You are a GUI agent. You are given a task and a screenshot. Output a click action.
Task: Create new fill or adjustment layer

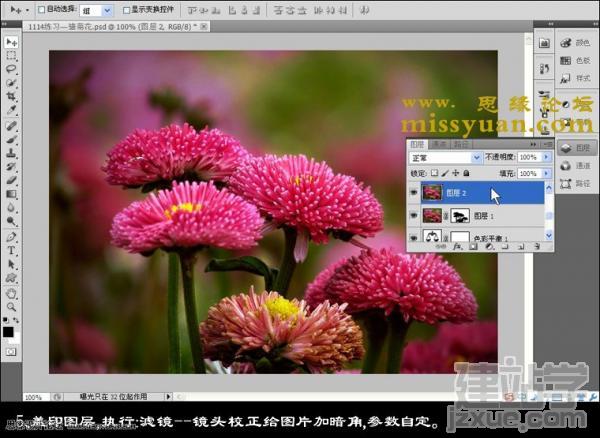tap(489, 247)
